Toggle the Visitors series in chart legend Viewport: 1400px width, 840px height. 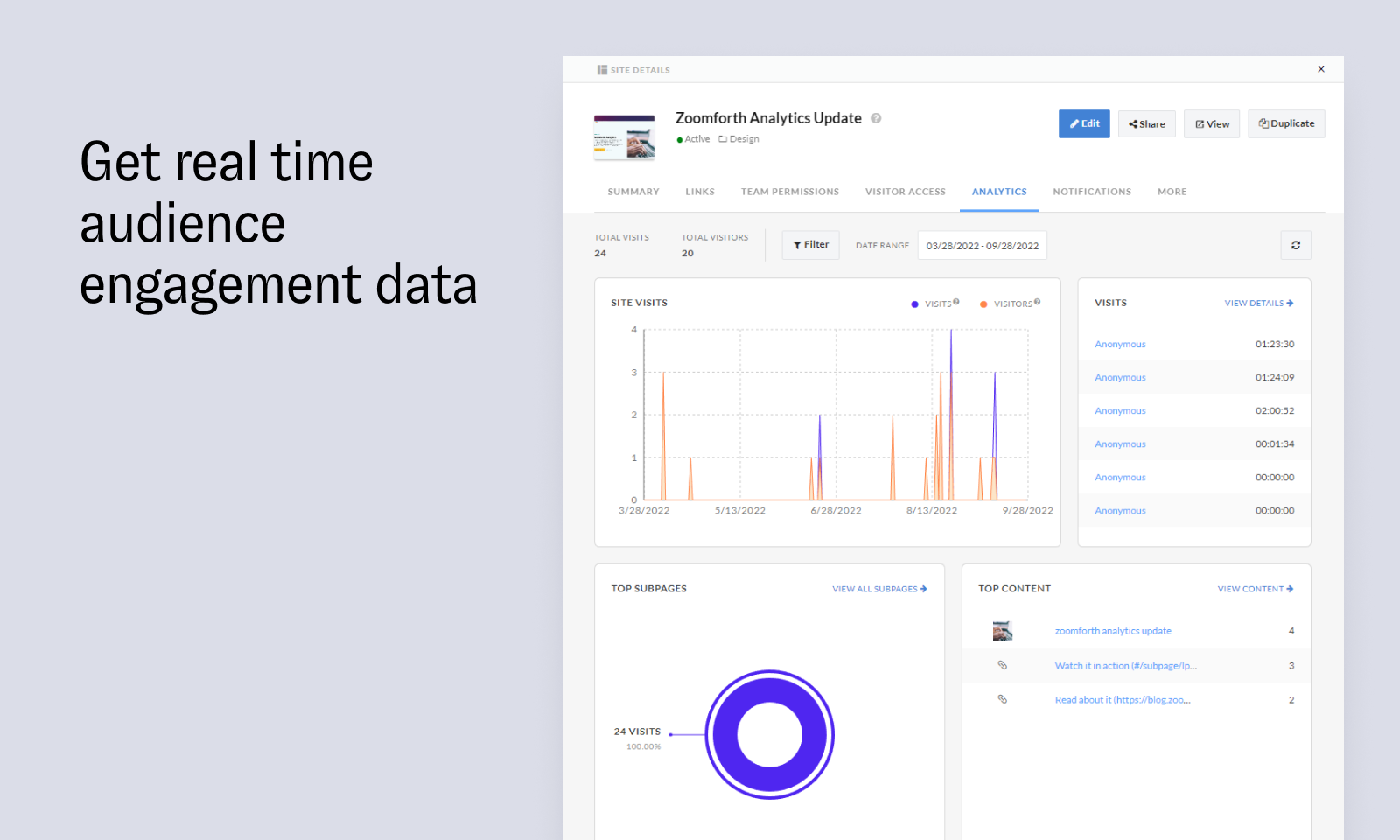click(x=1006, y=304)
